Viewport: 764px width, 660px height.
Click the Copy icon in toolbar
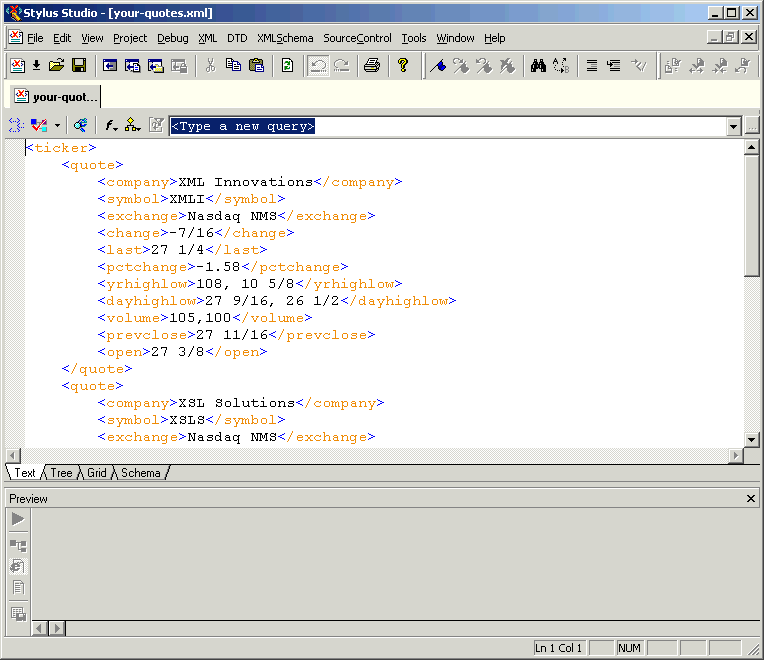234,66
